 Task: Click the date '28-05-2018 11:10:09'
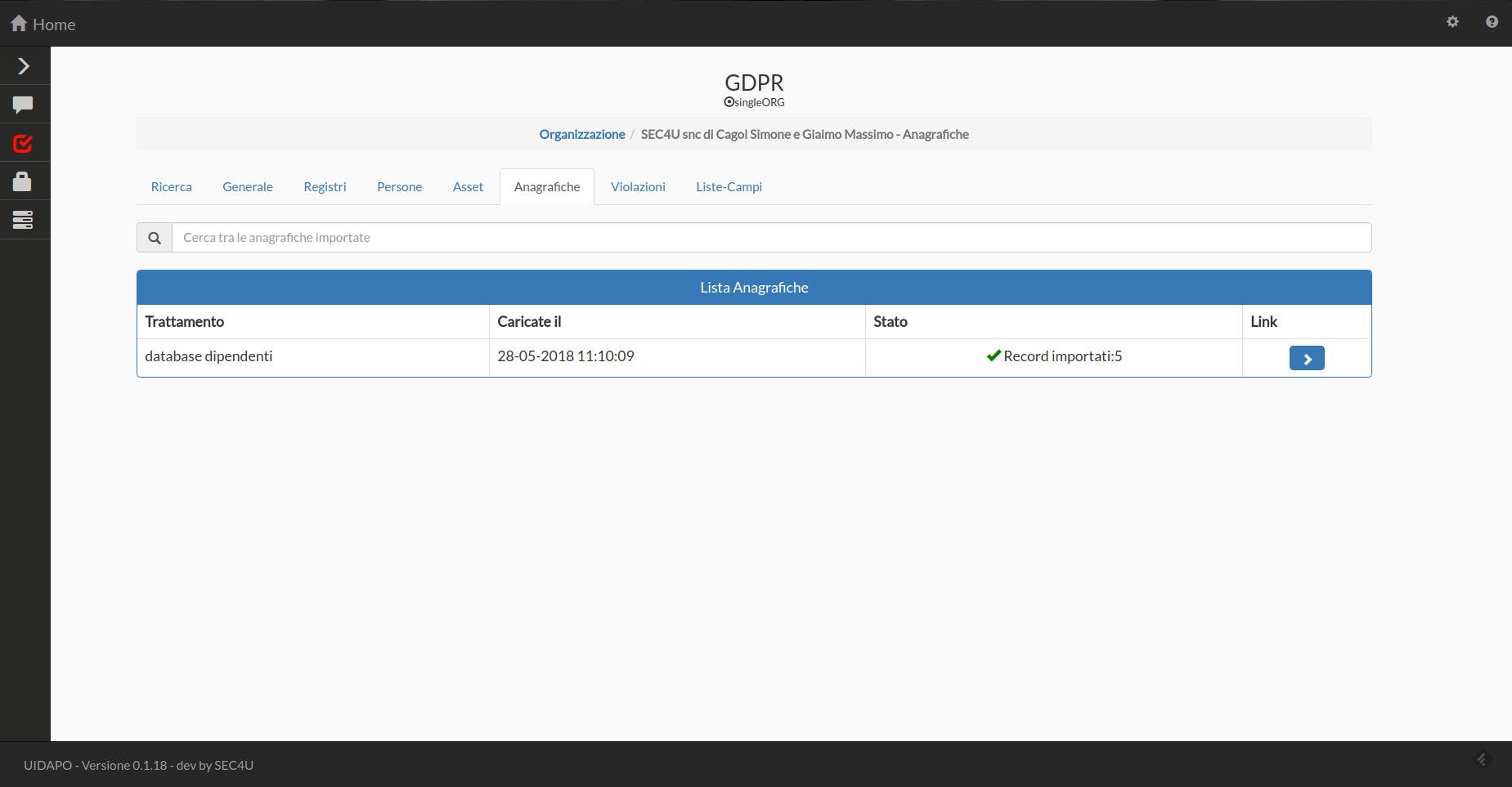(x=566, y=356)
